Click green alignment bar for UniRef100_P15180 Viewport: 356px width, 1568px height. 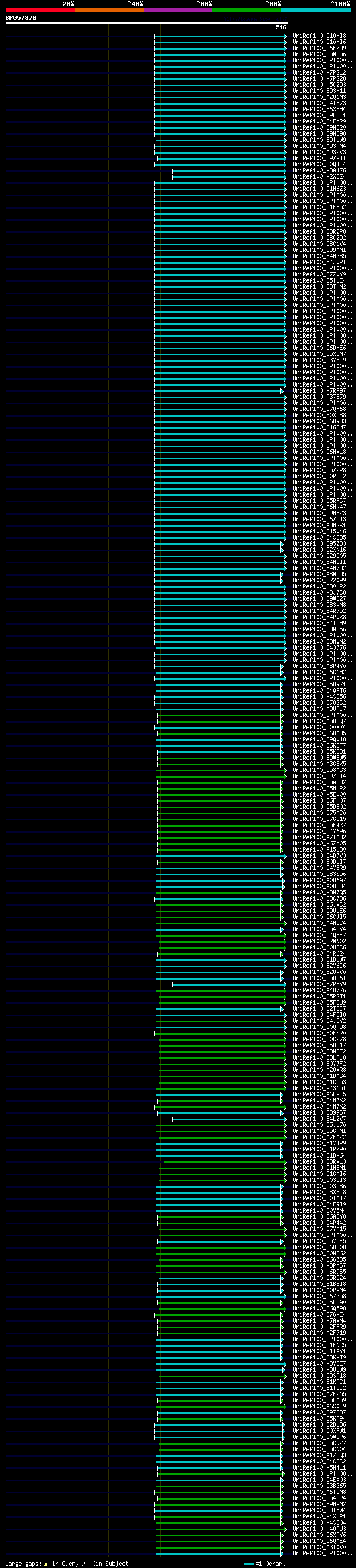pos(220,849)
